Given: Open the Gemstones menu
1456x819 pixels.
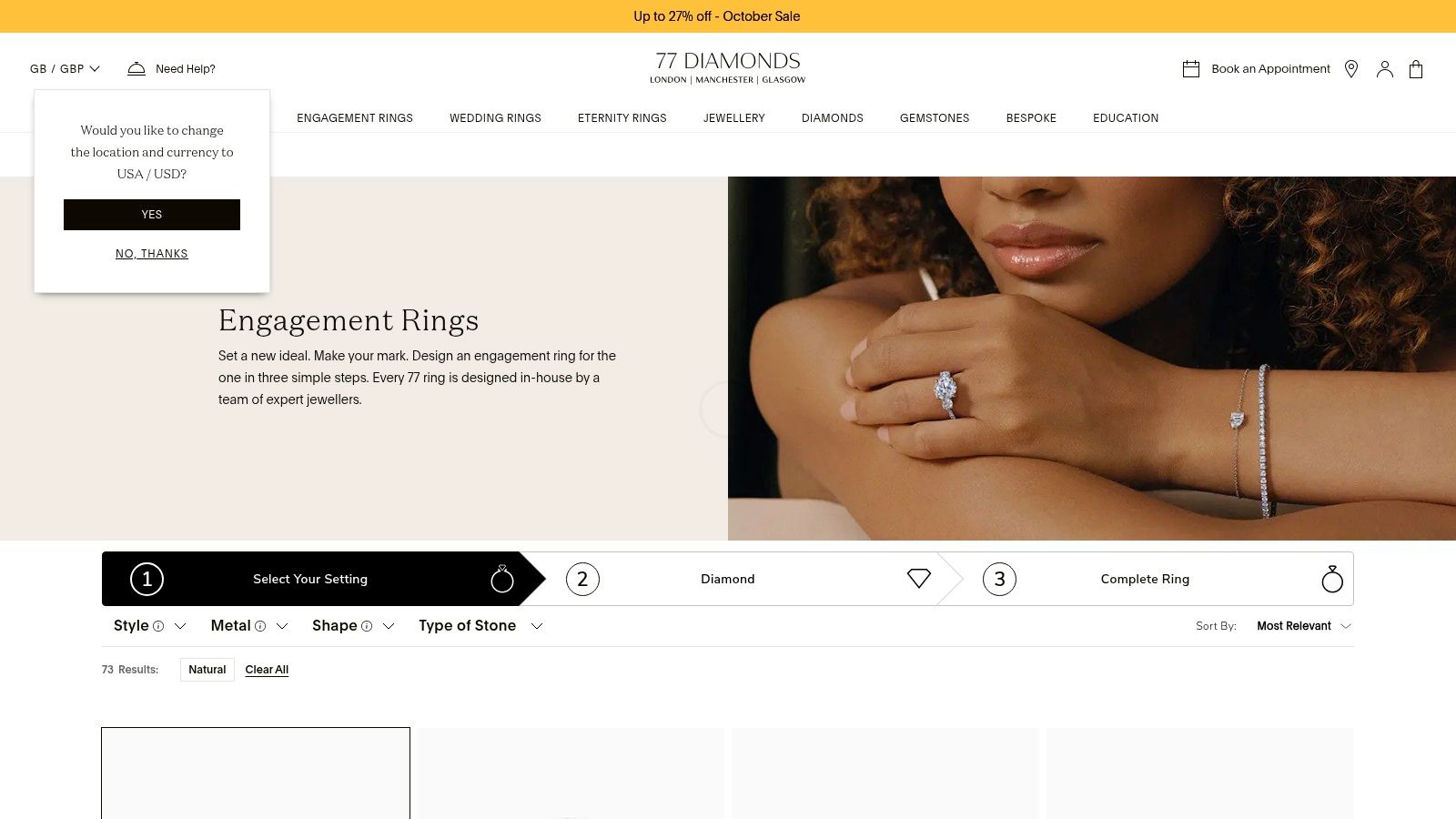Looking at the screenshot, I should (x=935, y=118).
